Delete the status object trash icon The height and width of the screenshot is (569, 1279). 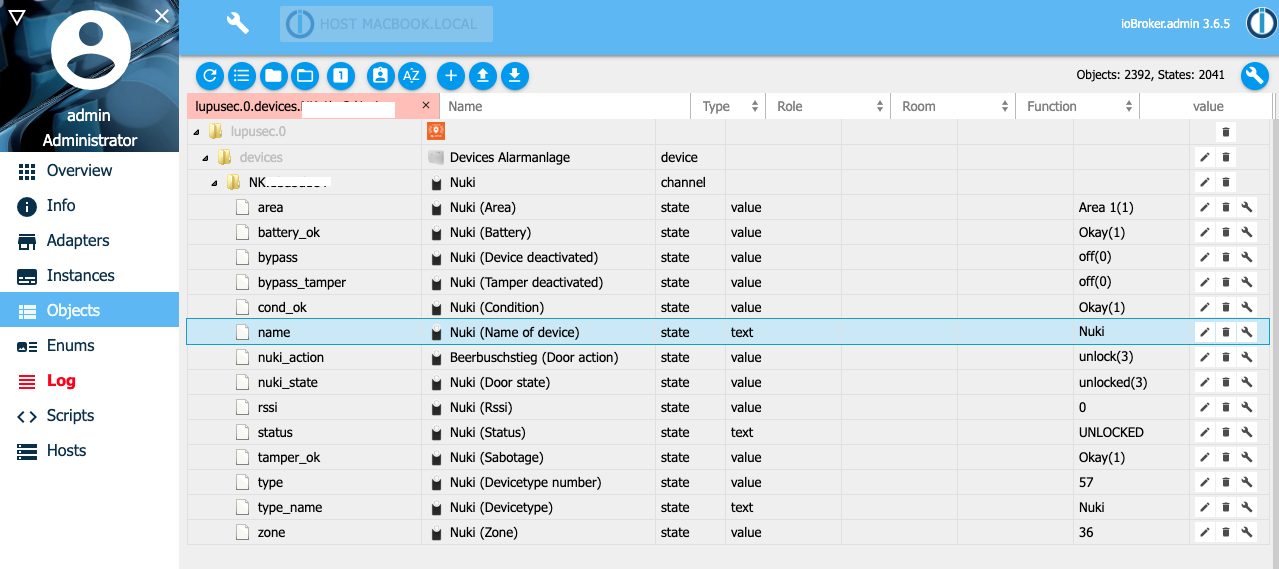(1226, 432)
